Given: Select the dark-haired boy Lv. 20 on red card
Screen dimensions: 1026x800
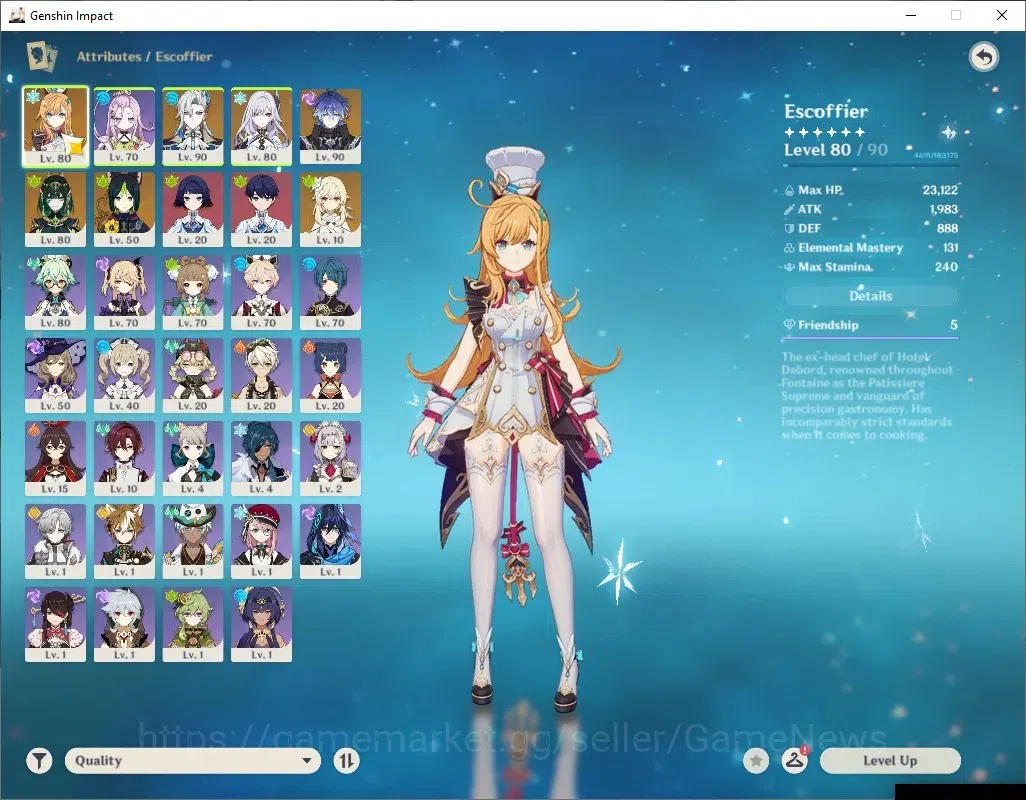Looking at the screenshot, I should coord(262,209).
